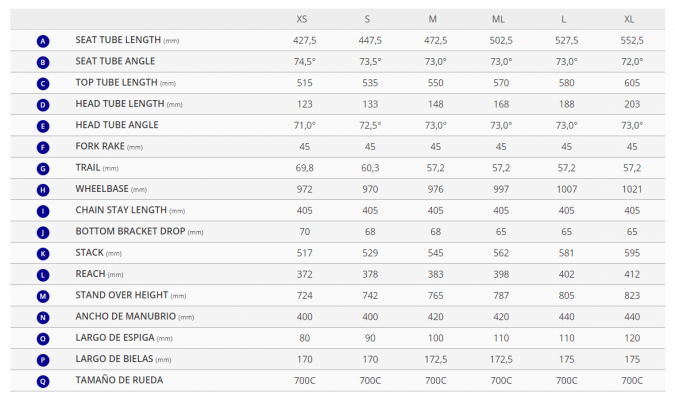Select the blue Q badge for Tamaño de Rueda
675x400 pixels.
(42, 381)
